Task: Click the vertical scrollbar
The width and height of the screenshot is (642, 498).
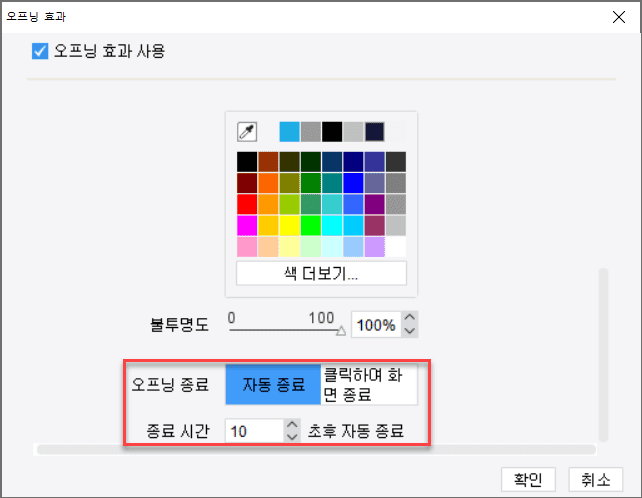Action: 603,355
